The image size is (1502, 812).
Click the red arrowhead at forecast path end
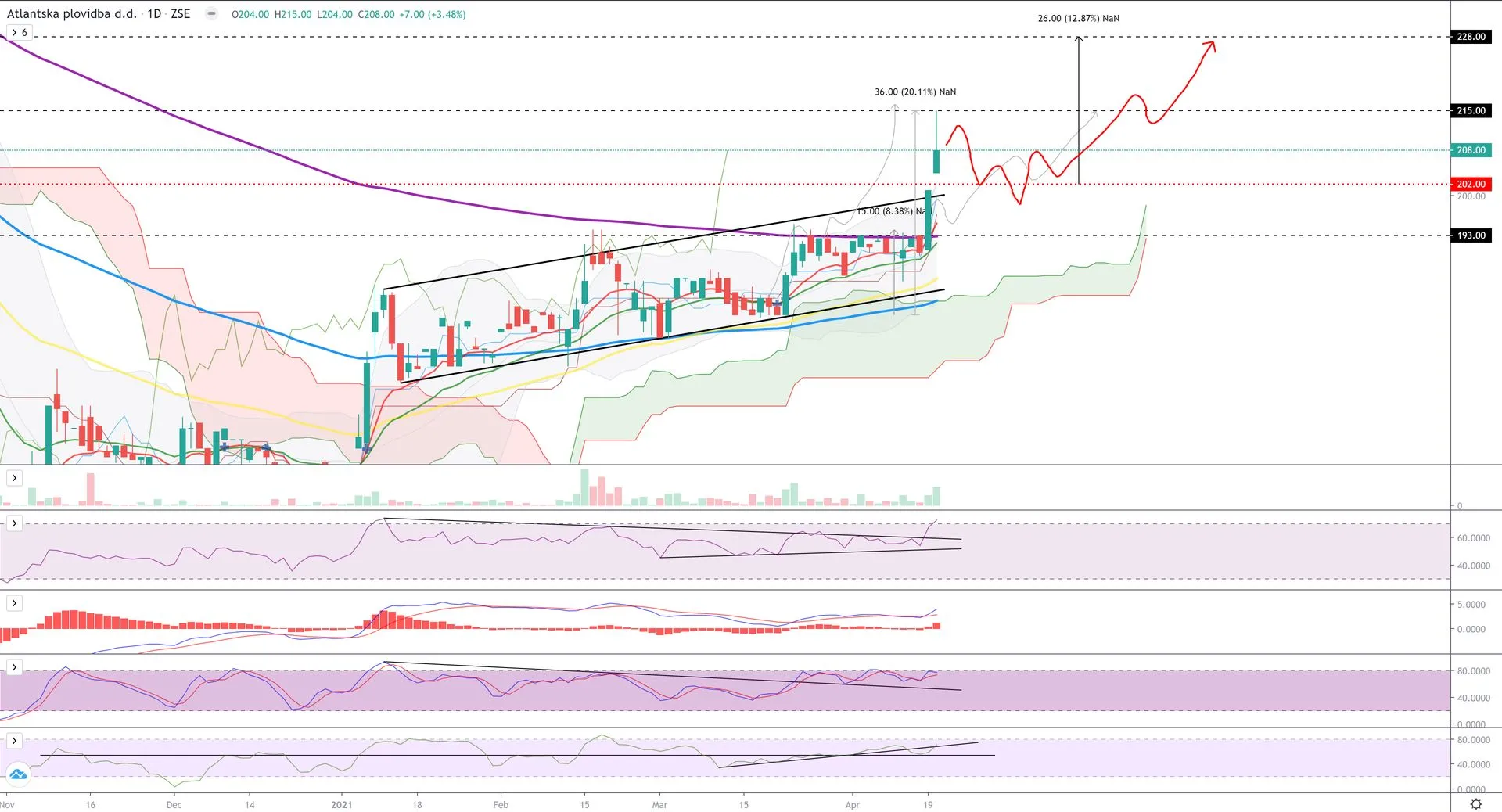(x=1211, y=45)
